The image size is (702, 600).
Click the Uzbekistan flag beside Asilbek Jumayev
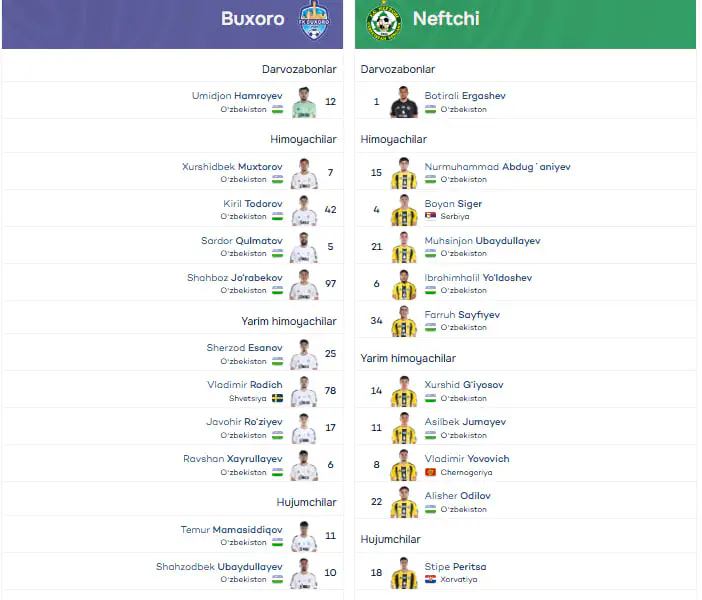[430, 435]
